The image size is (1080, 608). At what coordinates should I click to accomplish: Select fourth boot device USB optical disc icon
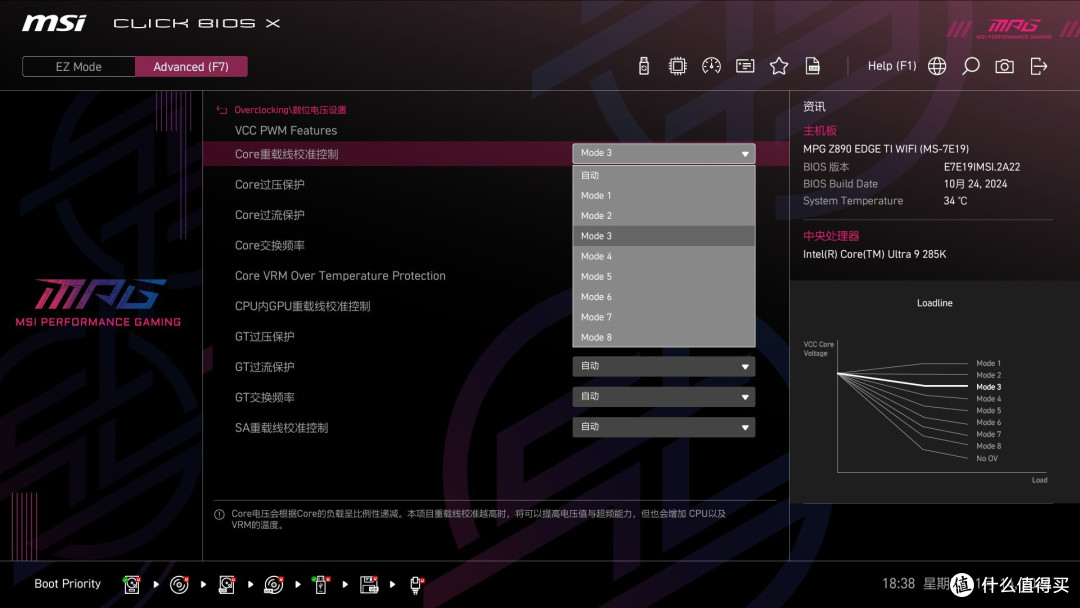coord(273,585)
